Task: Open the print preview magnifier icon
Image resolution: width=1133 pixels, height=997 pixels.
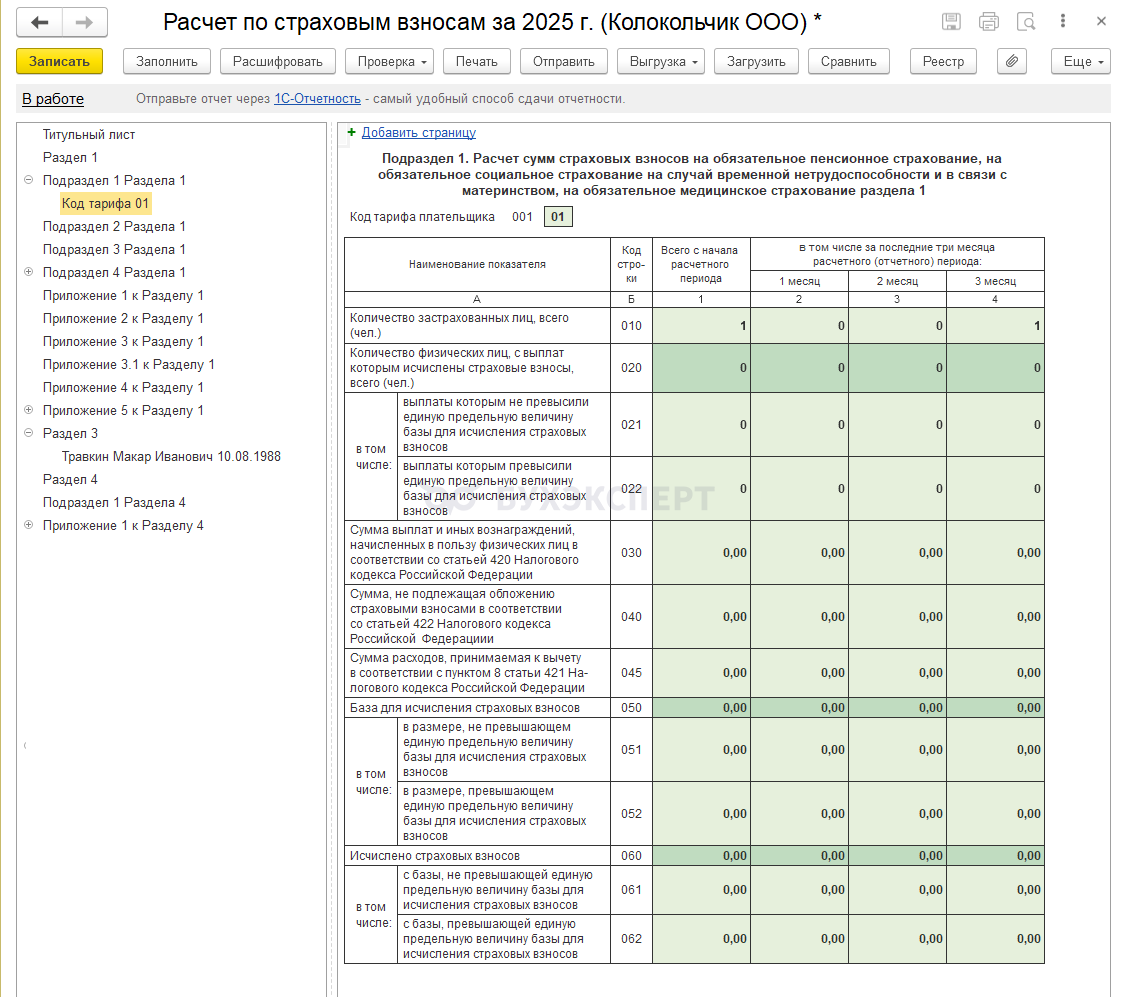Action: [x=1026, y=22]
